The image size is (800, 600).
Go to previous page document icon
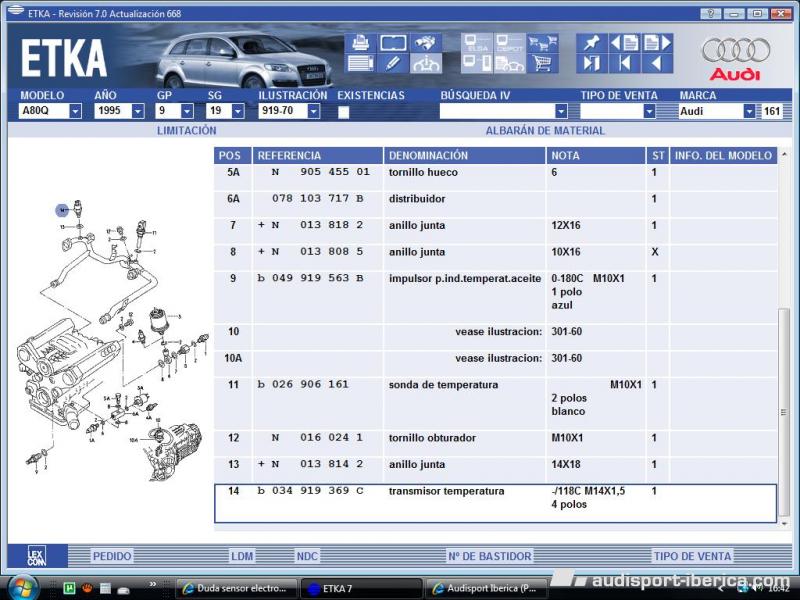(x=624, y=43)
